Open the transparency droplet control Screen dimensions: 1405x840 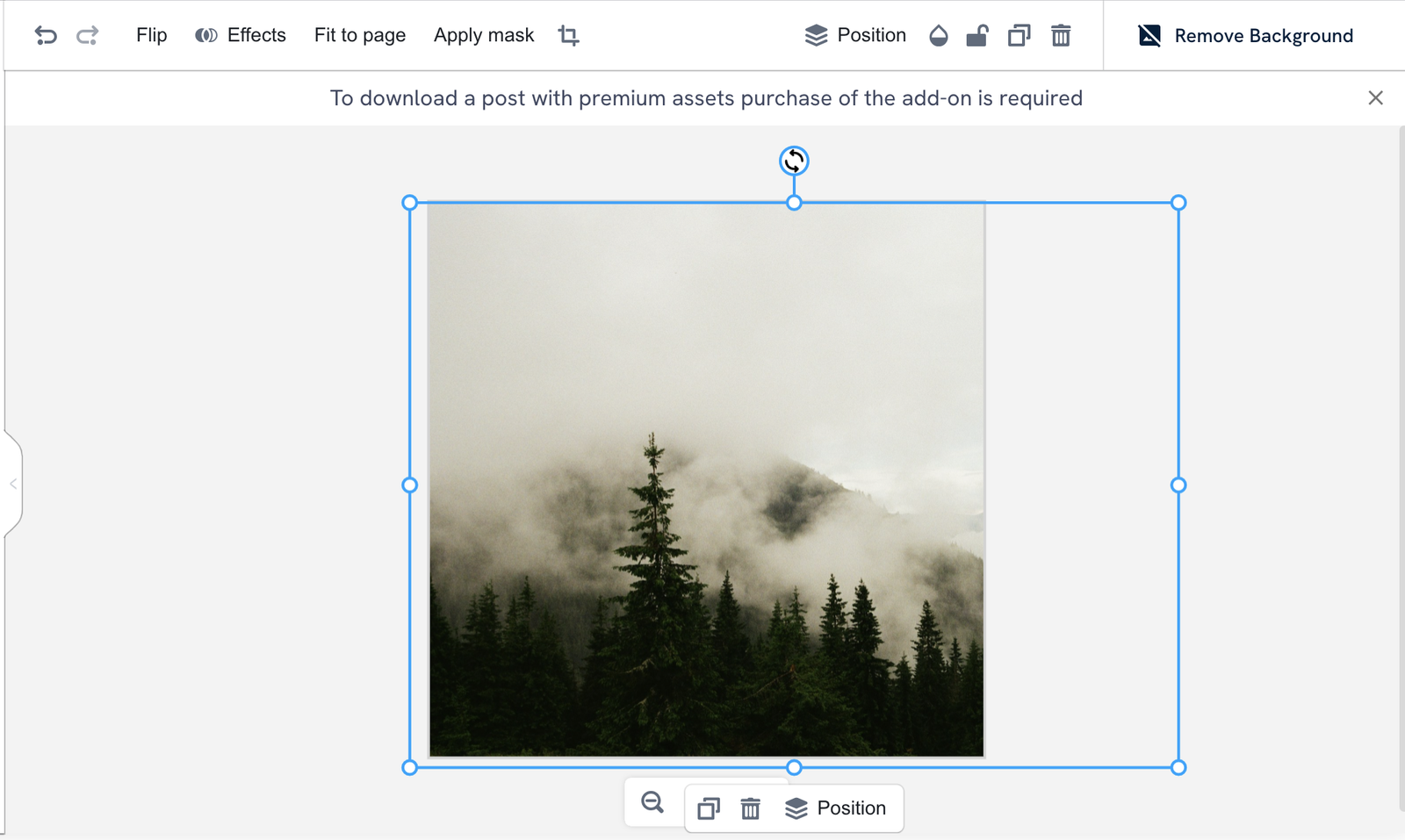click(938, 35)
